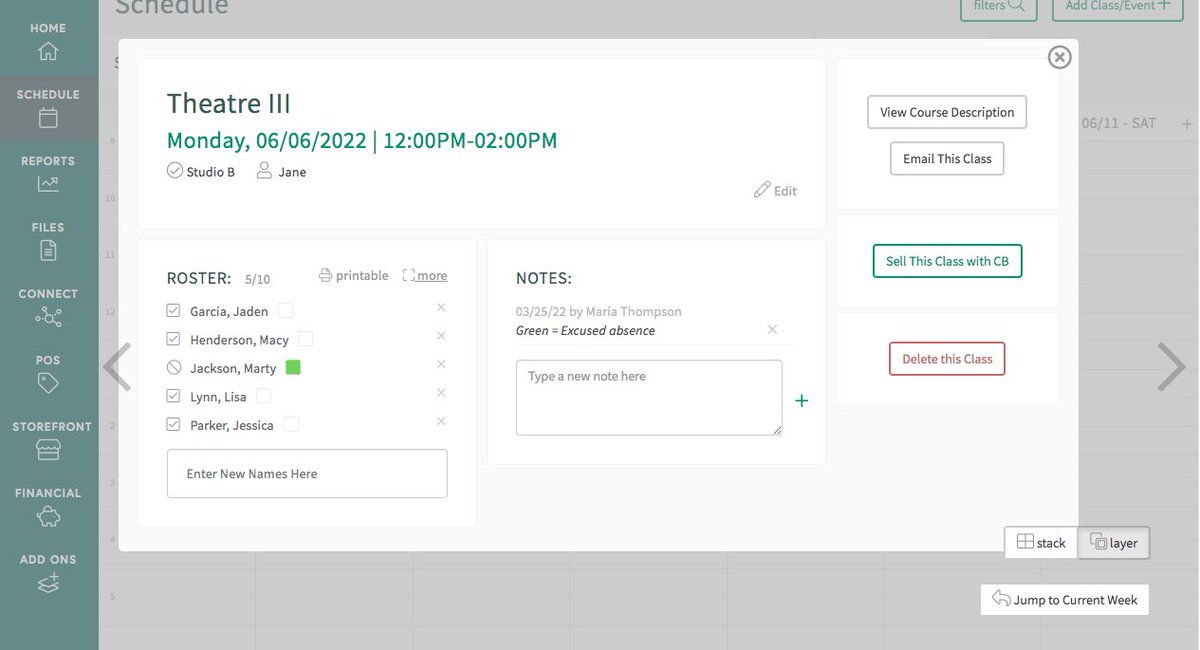This screenshot has width=1200, height=650.
Task: Open Connect network section
Action: point(48,307)
